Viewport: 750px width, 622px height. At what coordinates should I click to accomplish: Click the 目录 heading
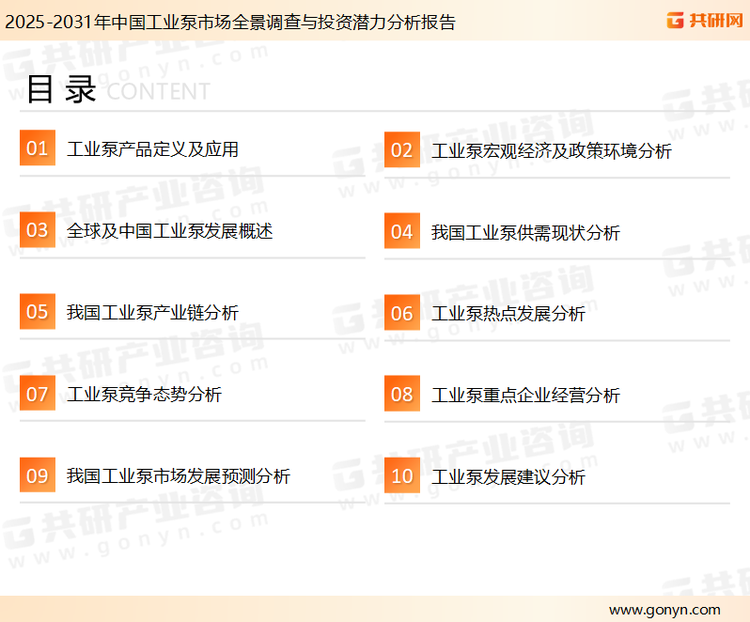[61, 89]
